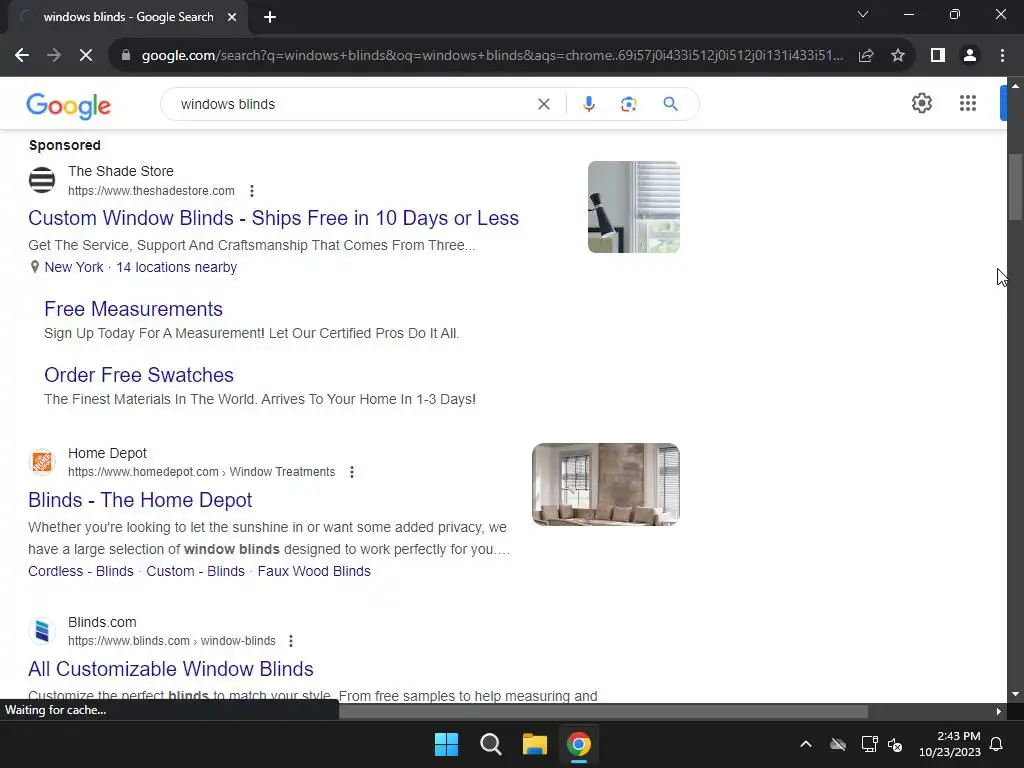Open Custom Window Blinds ad link
The width and height of the screenshot is (1024, 768).
(273, 217)
